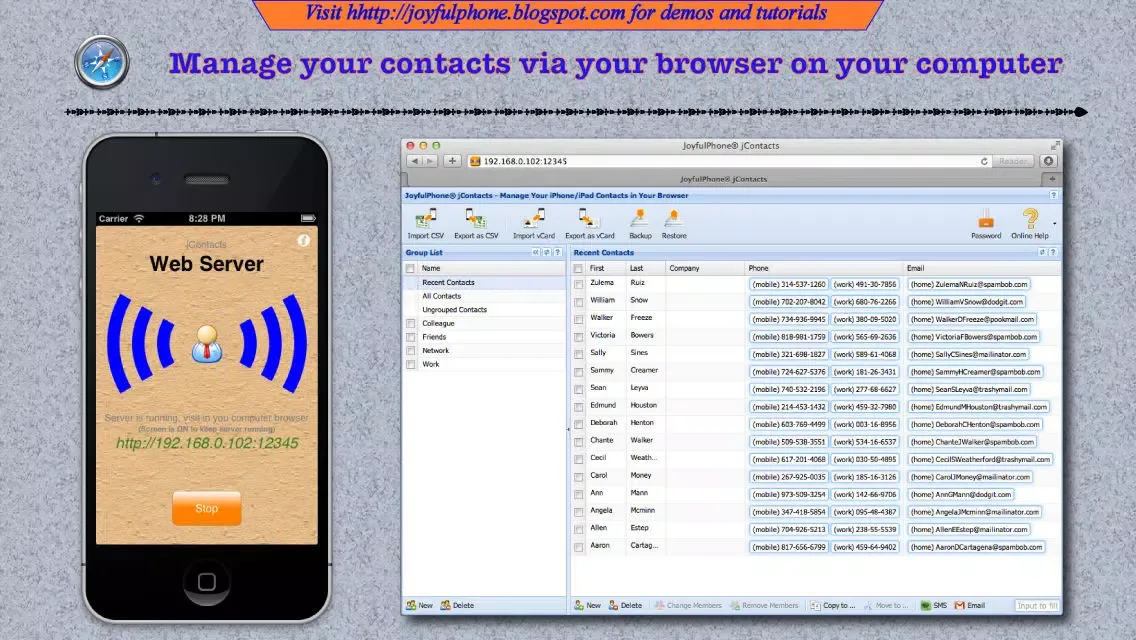The image size is (1136, 640).
Task: Focus the Input to filter field
Action: pyautogui.click(x=1037, y=605)
